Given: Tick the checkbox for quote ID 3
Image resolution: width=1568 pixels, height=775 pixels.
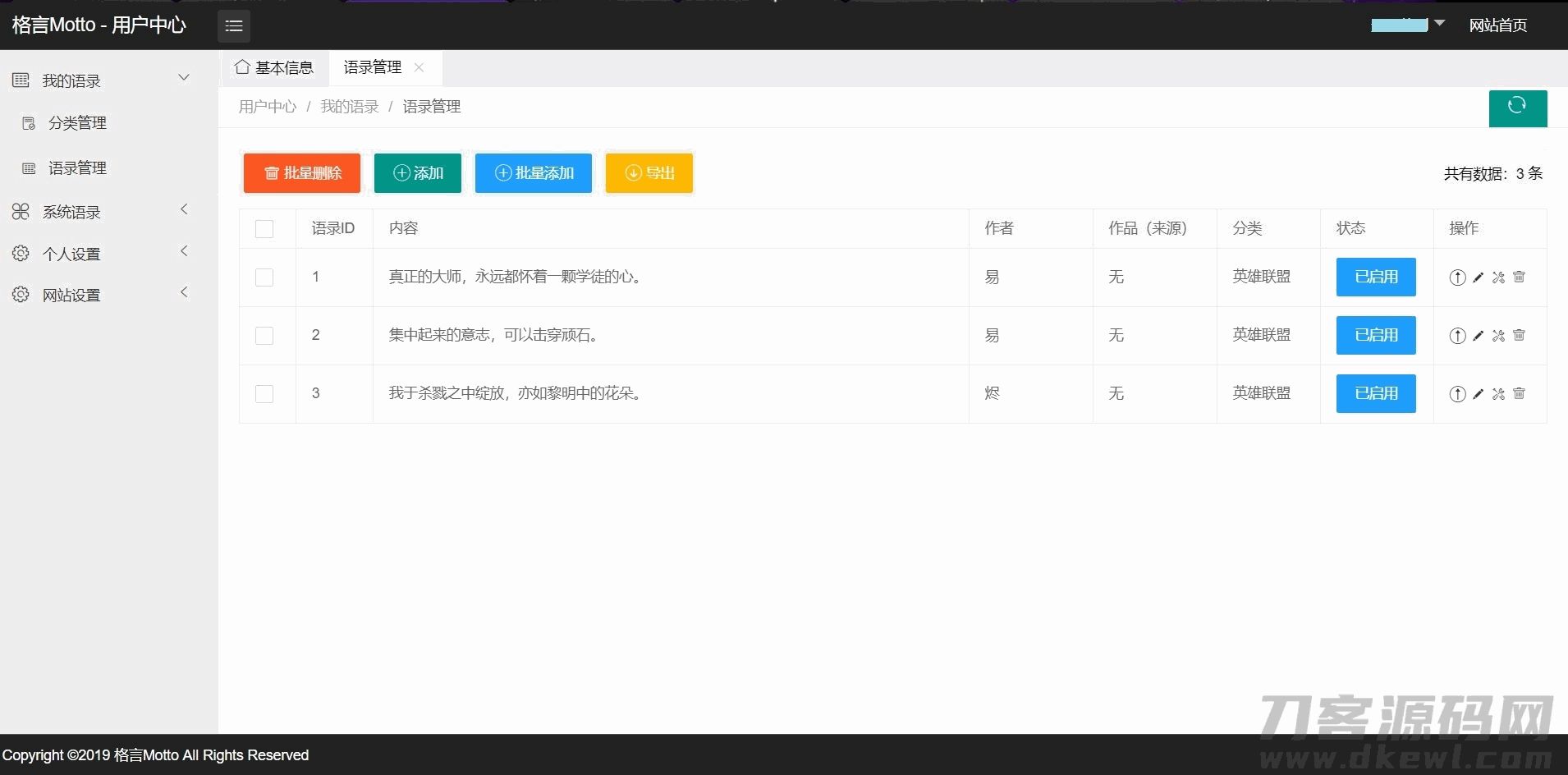Looking at the screenshot, I should pos(264,394).
